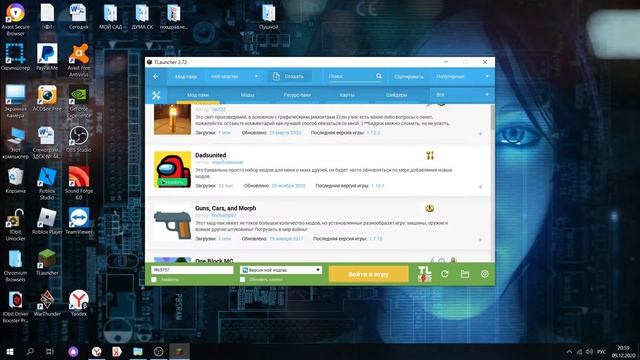640x360 pixels.
Task: Click the torch thumbnail of the first modpack
Action: (x=172, y=119)
